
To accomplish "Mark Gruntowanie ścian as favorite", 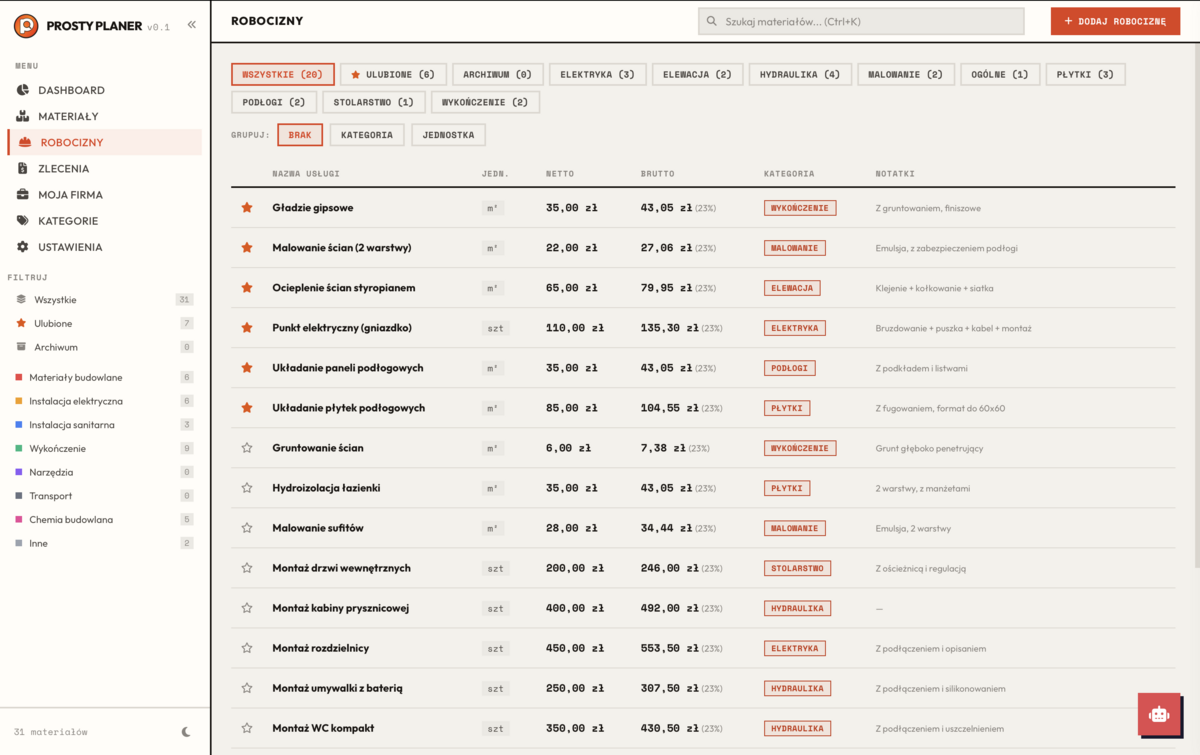I will [247, 448].
